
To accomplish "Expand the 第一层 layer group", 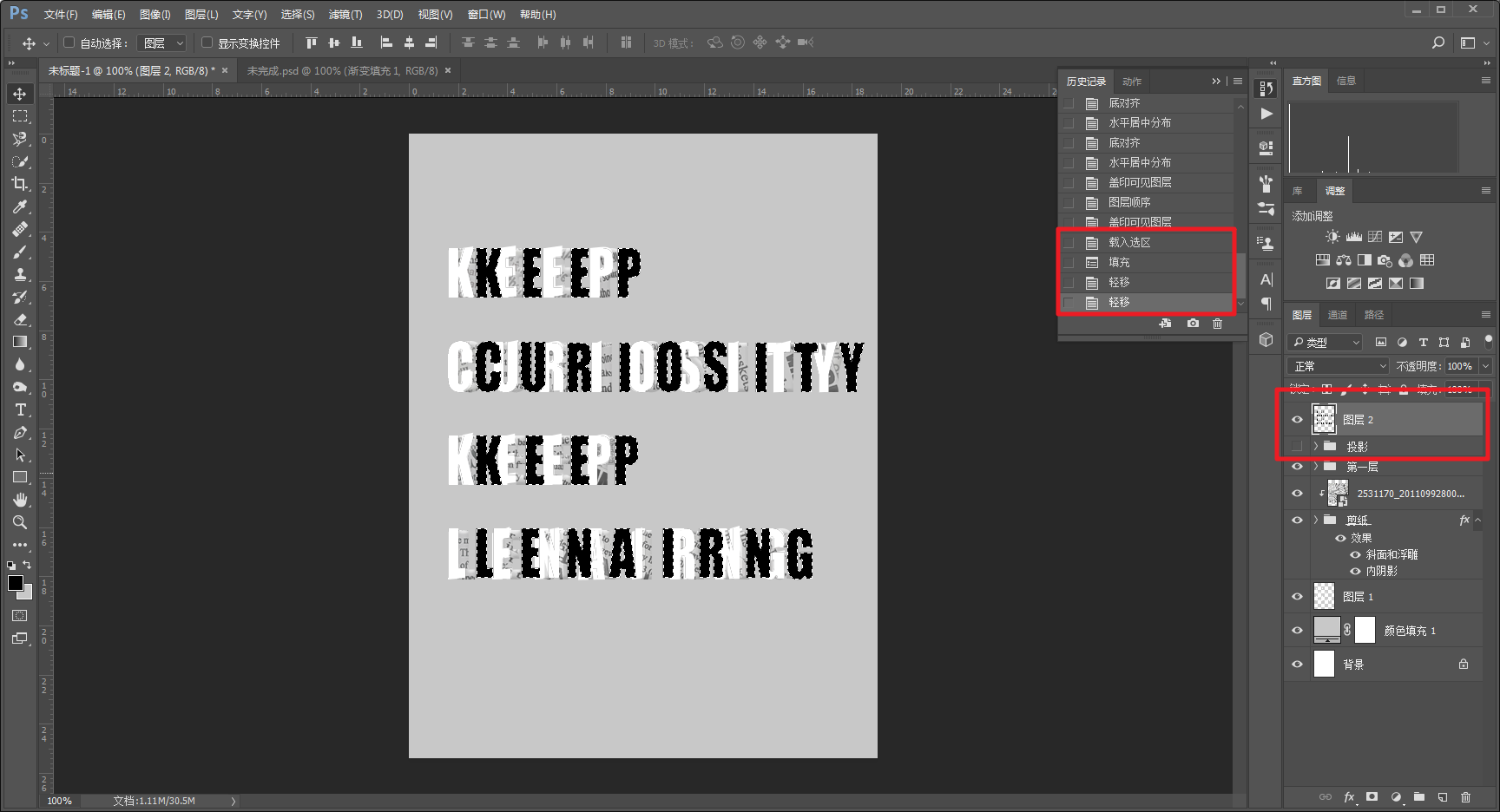I will click(x=1316, y=467).
